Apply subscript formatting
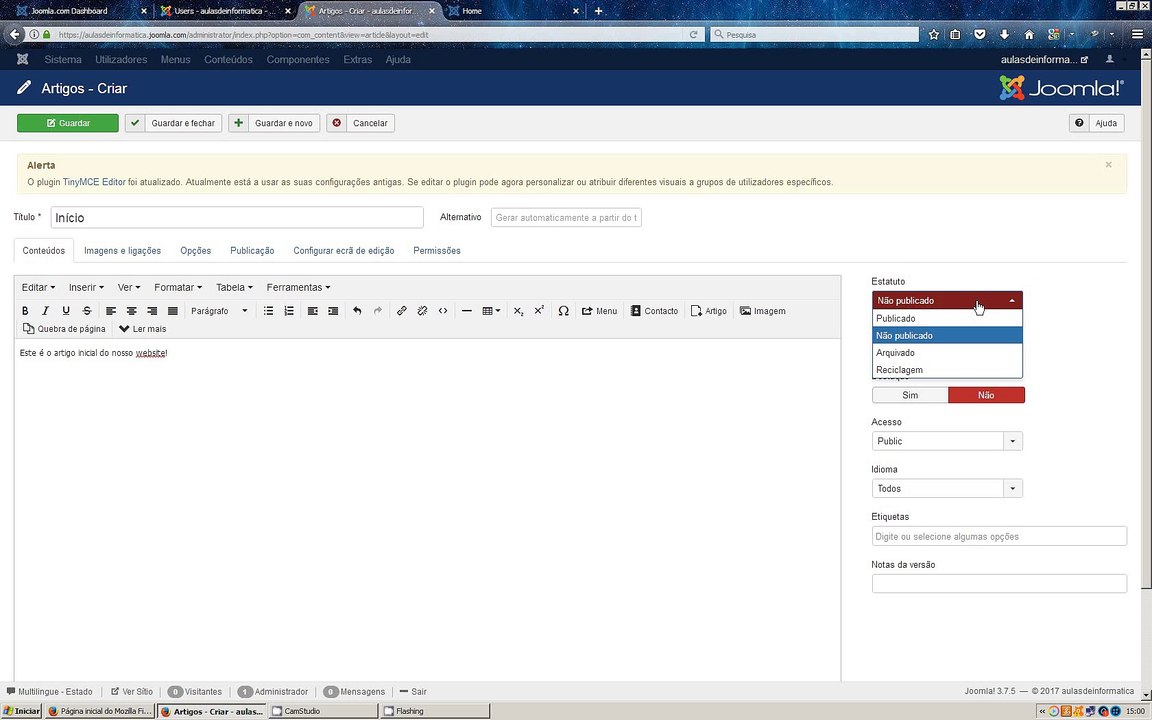1152x720 pixels. [x=518, y=311]
